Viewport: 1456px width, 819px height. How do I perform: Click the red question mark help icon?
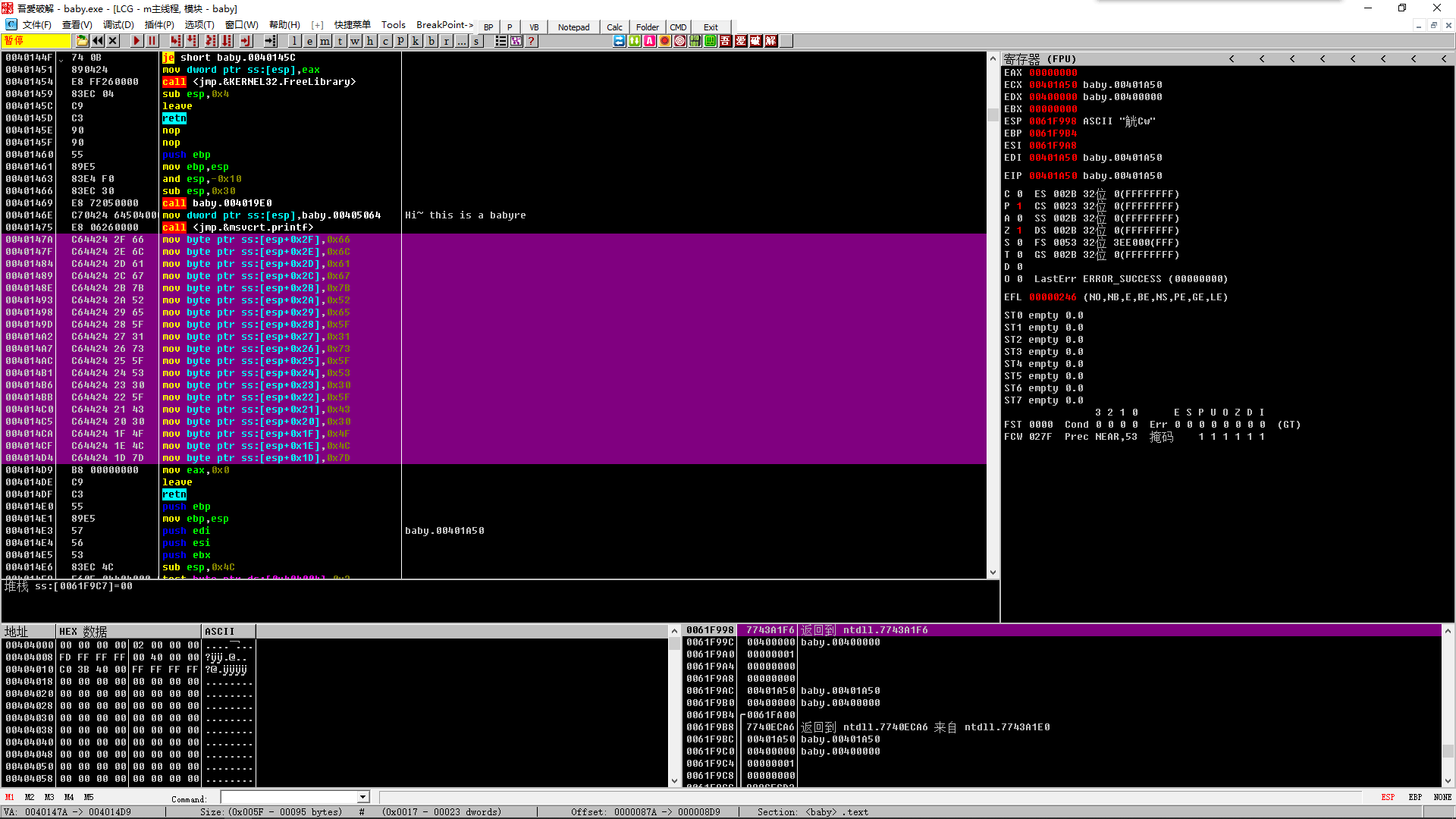point(532,41)
